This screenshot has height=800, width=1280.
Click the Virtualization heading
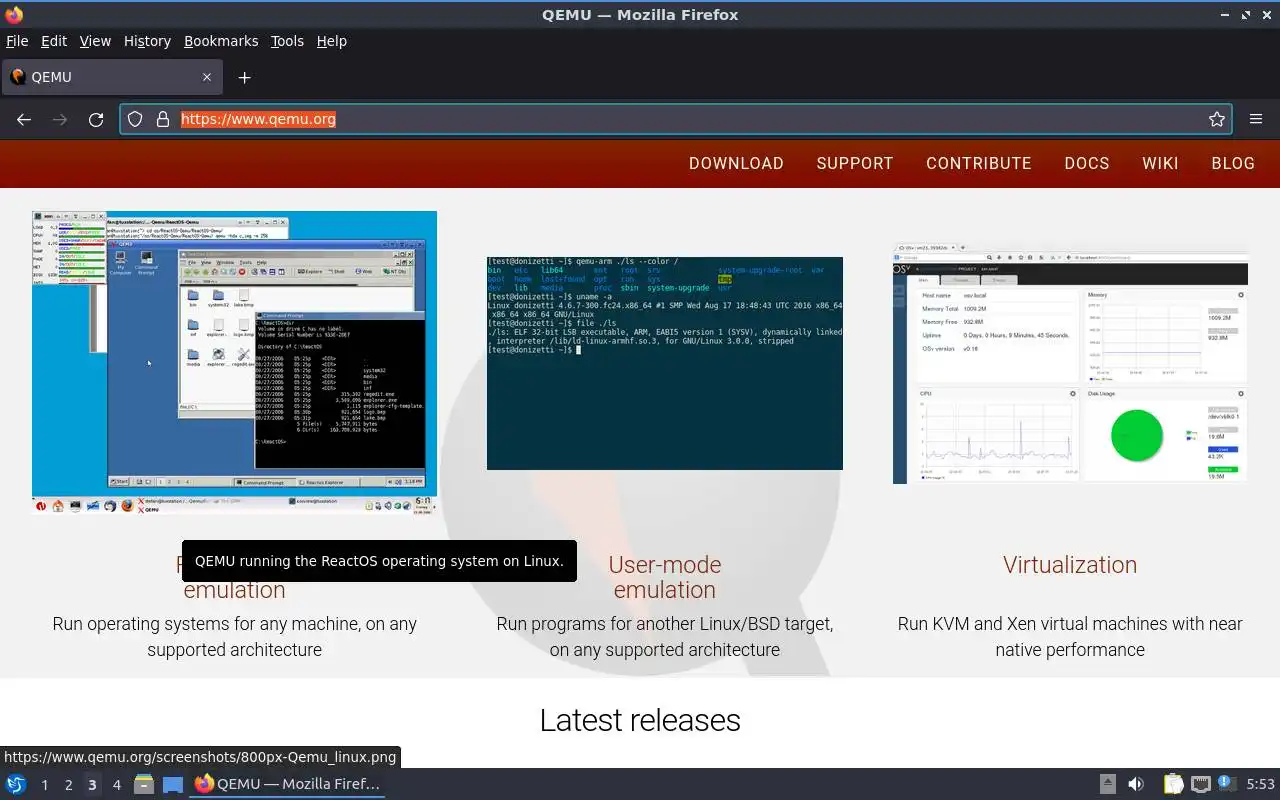click(x=1070, y=564)
